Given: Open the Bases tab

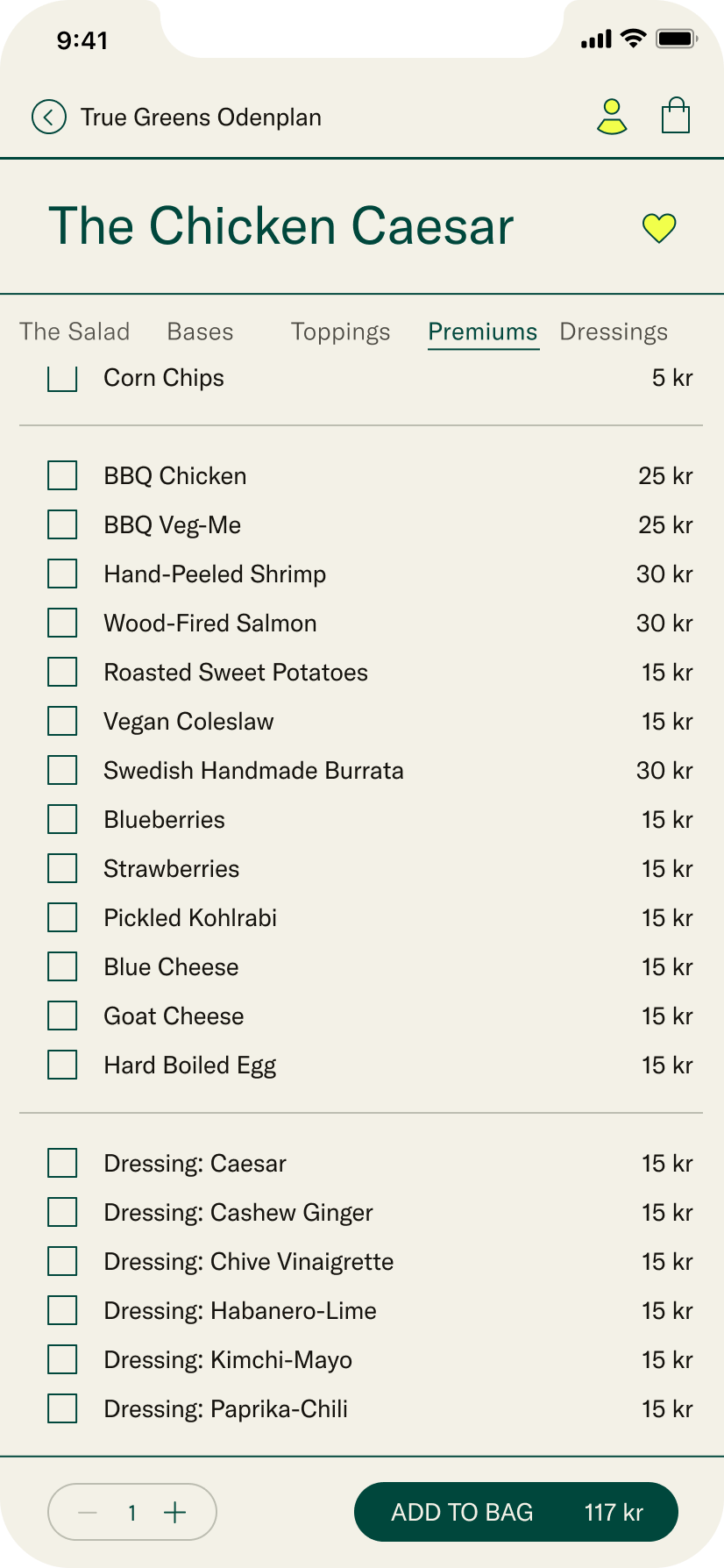Looking at the screenshot, I should coord(200,331).
